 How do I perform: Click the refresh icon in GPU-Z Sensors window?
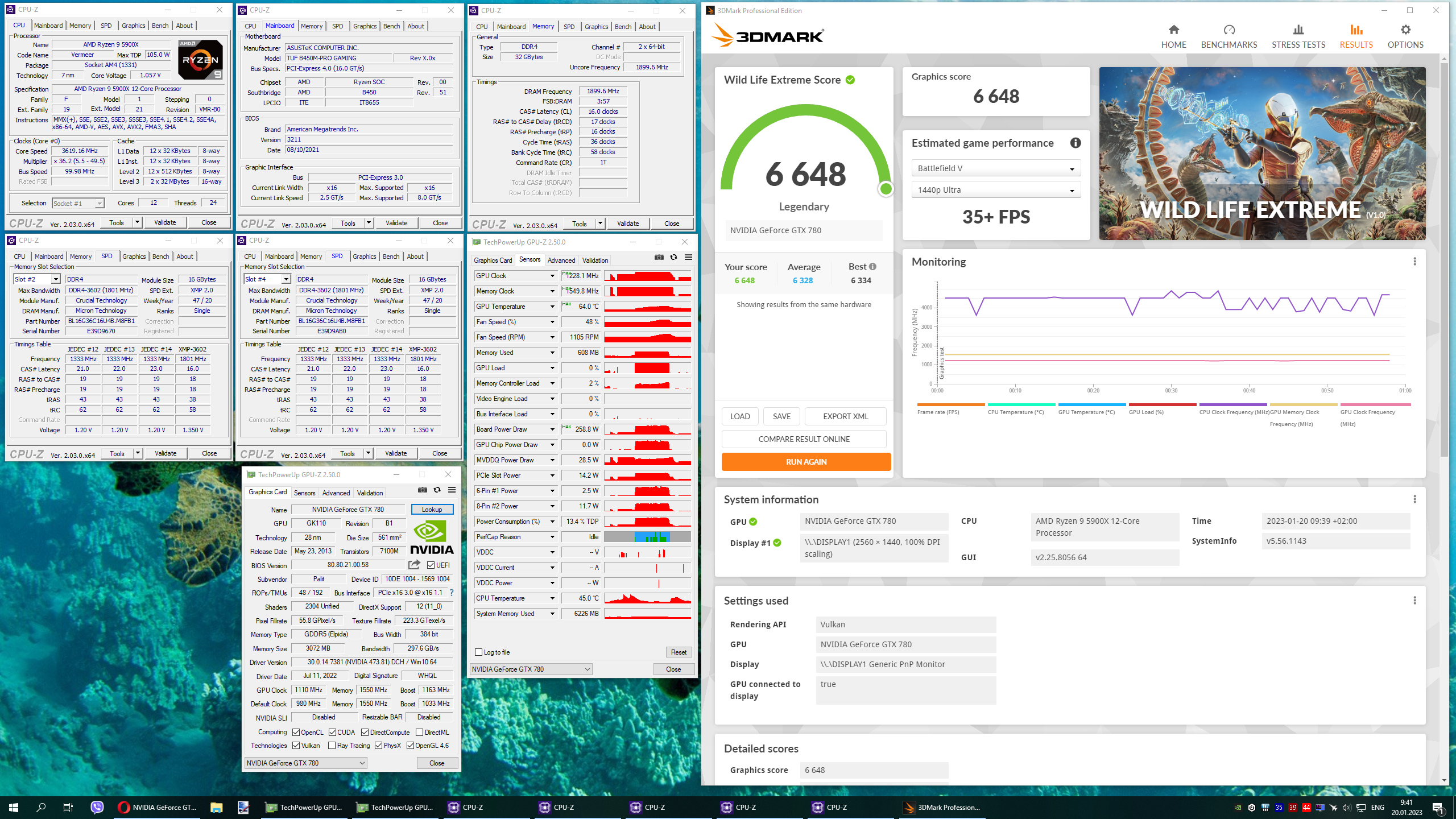[x=673, y=257]
